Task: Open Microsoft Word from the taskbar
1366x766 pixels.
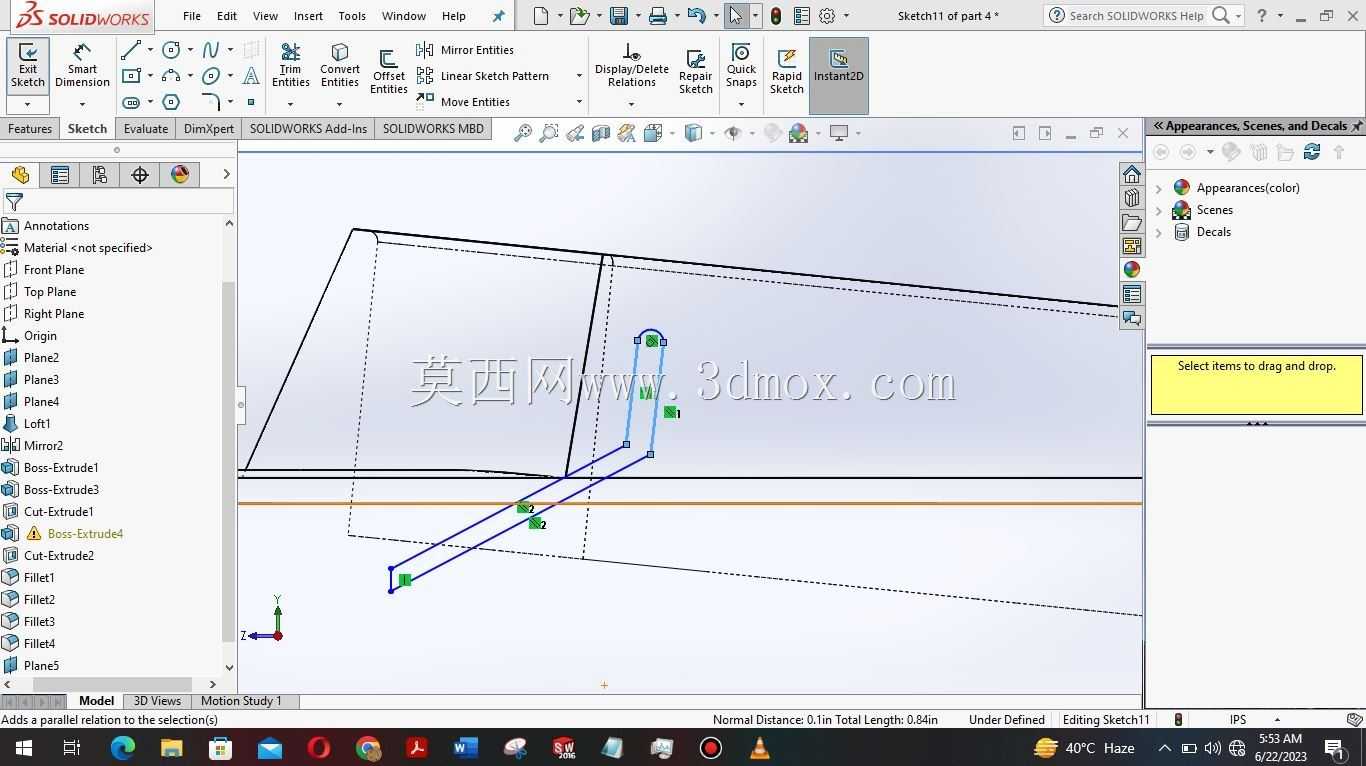Action: coord(465,748)
